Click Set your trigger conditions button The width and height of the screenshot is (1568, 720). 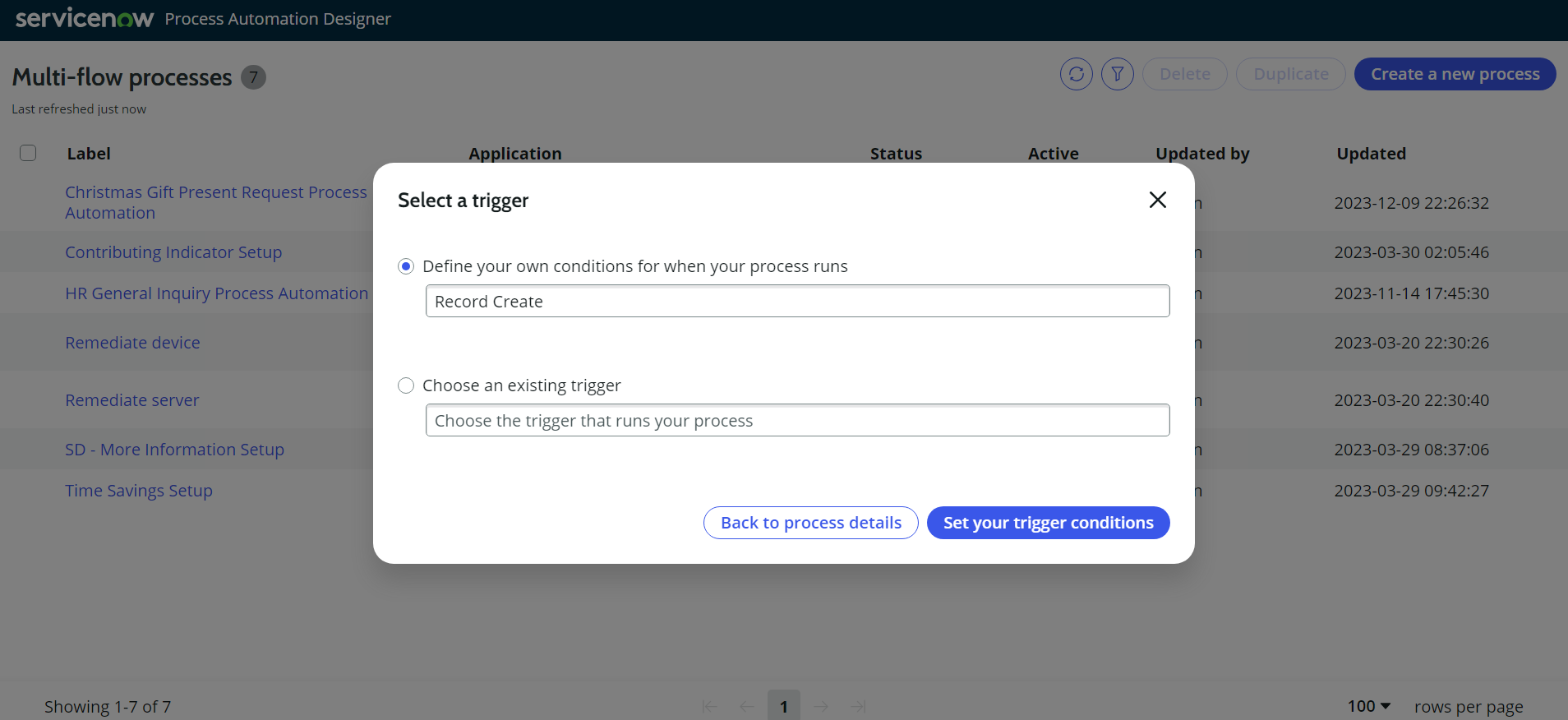(x=1048, y=523)
